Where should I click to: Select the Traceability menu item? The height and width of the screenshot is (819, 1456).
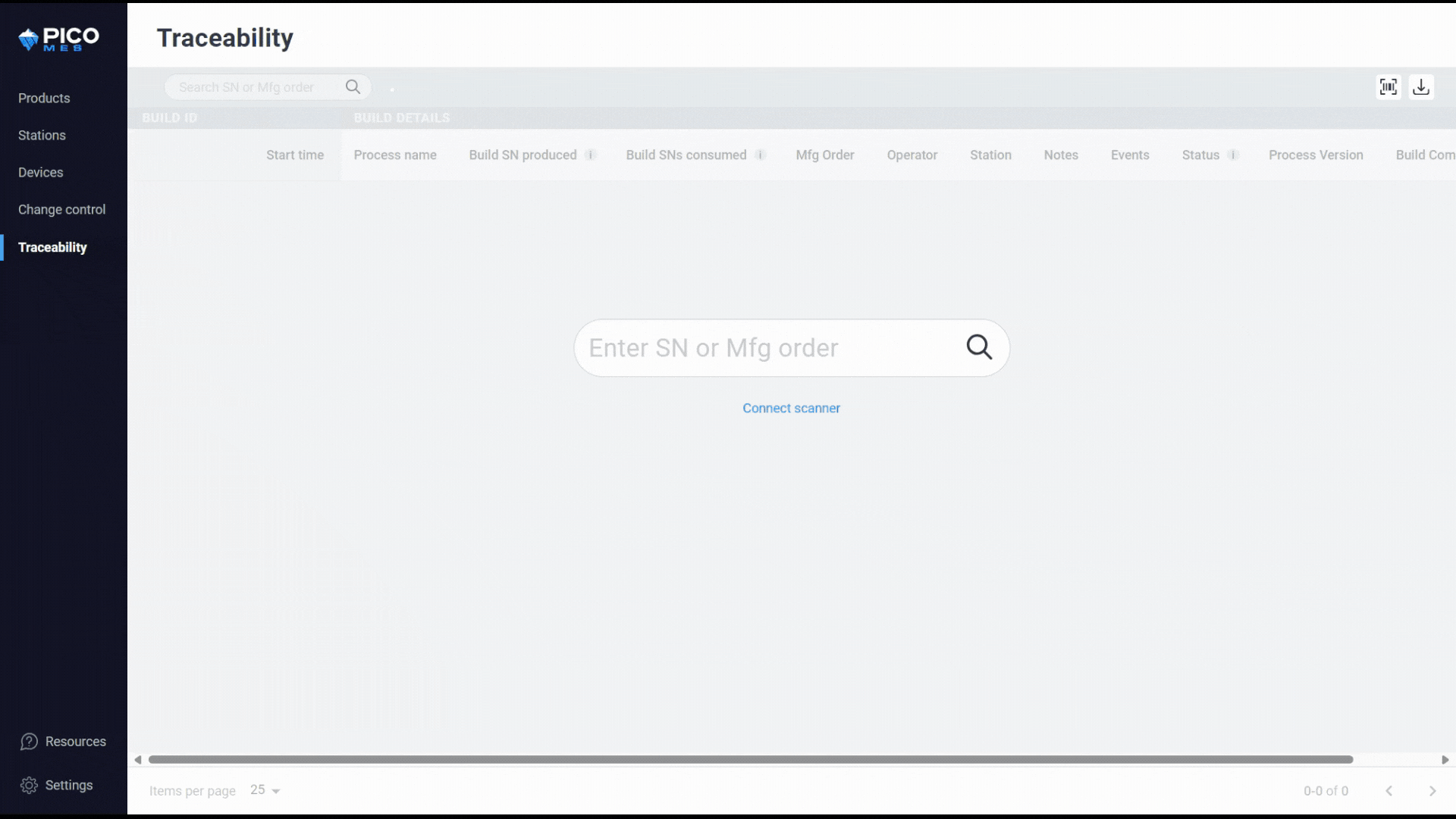click(x=52, y=247)
